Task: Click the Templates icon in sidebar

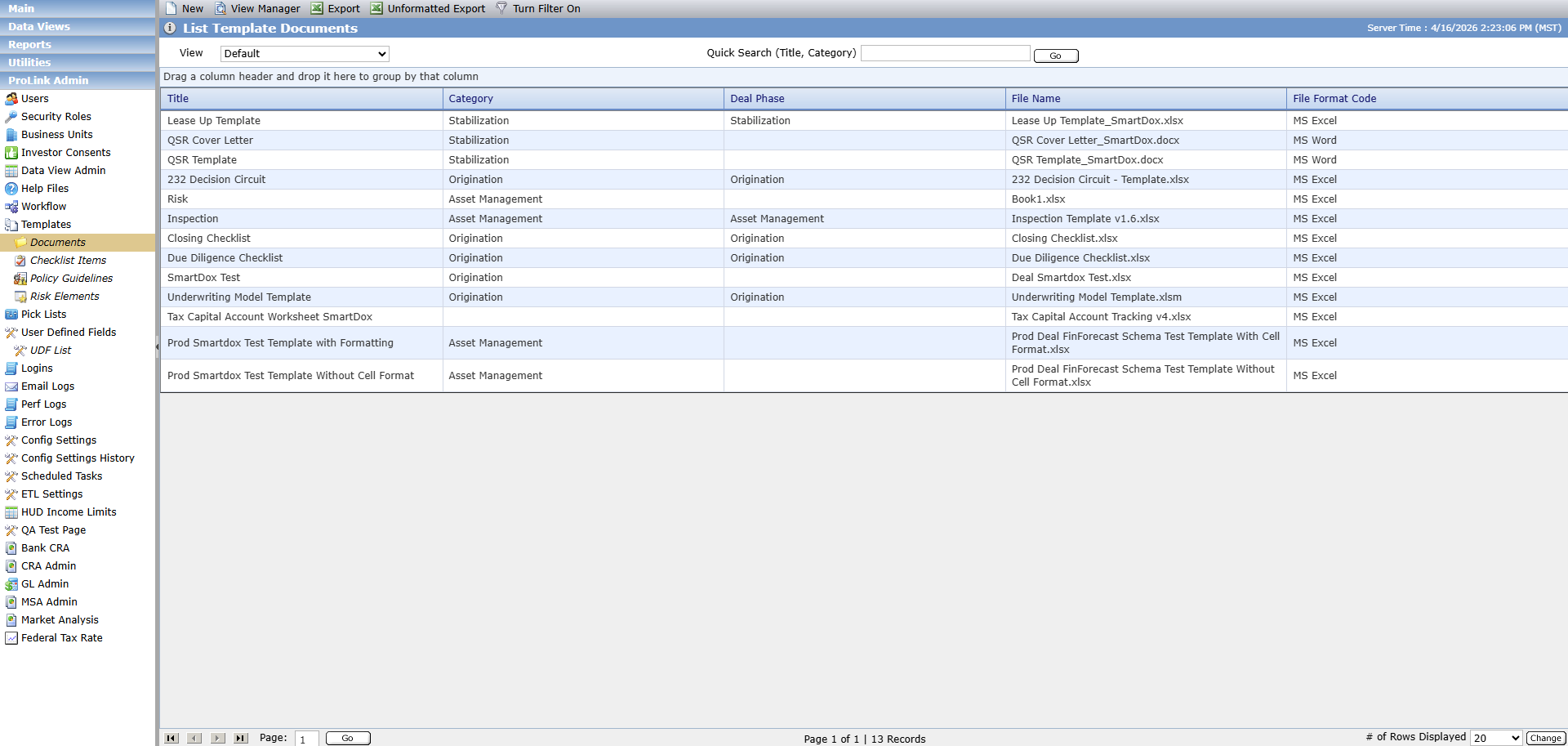Action: click(11, 225)
